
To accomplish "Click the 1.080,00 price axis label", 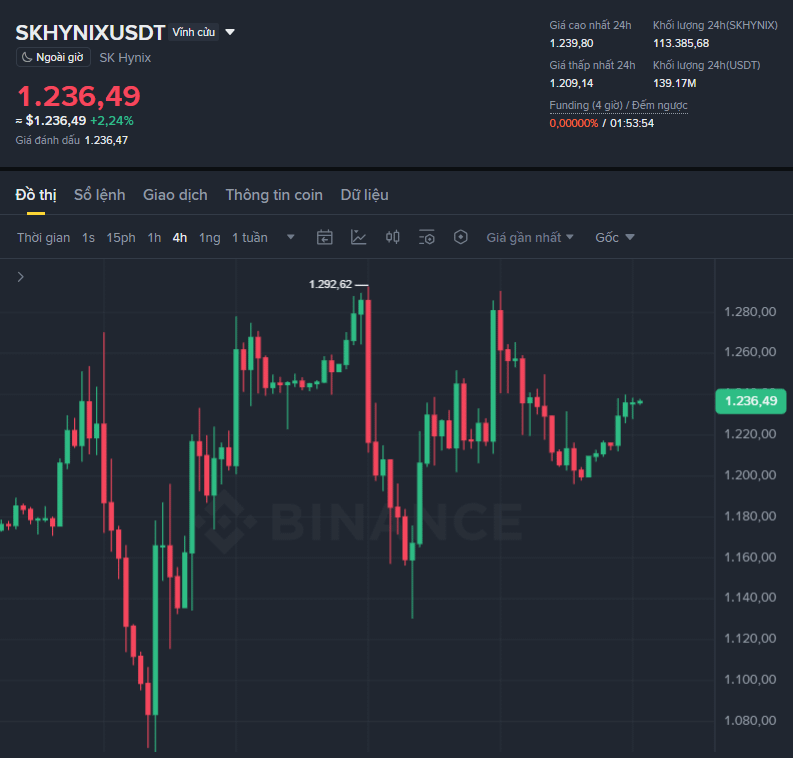I will (750, 720).
